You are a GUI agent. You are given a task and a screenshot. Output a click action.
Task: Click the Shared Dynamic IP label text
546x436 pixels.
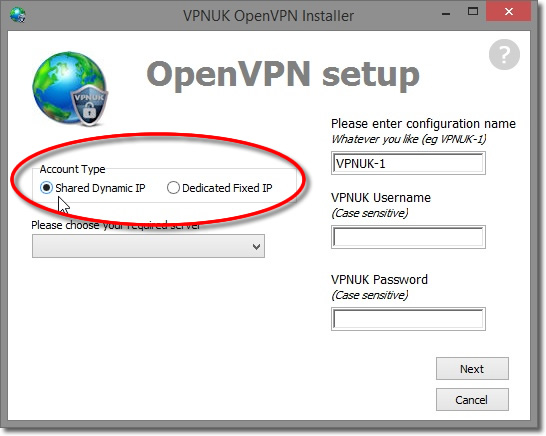pyautogui.click(x=100, y=188)
